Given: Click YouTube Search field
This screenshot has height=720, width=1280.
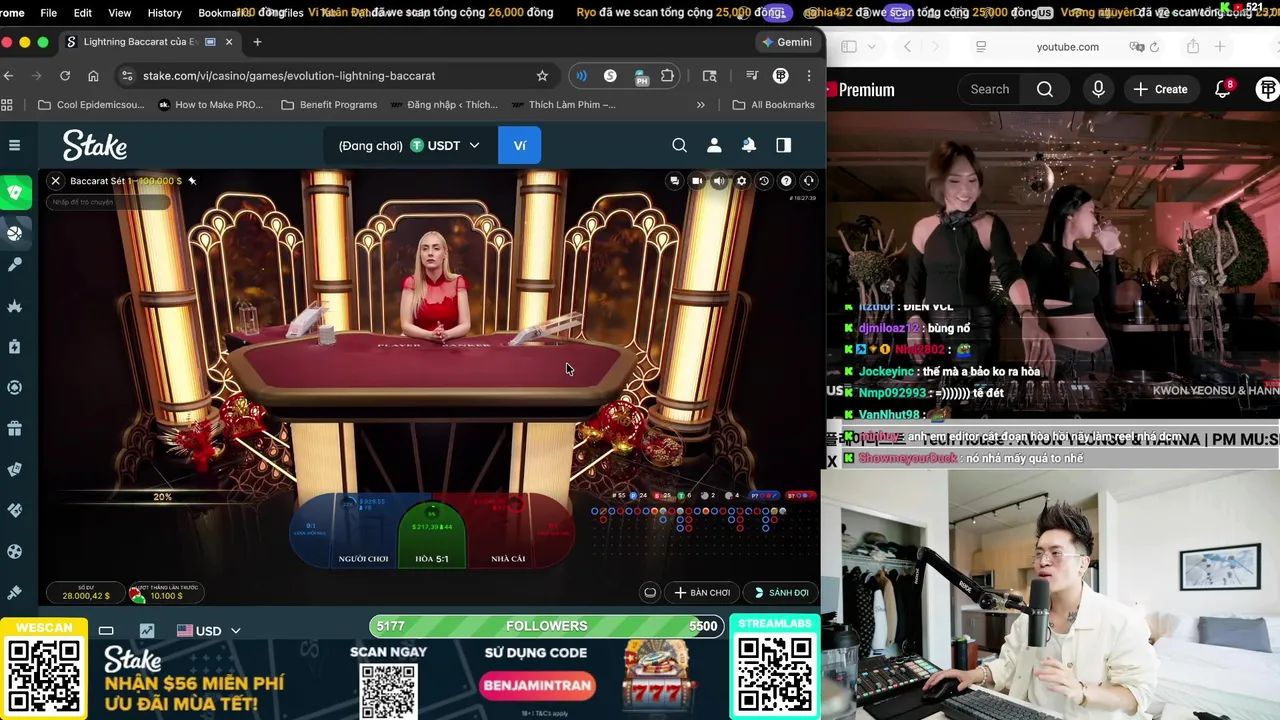Looking at the screenshot, I should click(x=990, y=89).
